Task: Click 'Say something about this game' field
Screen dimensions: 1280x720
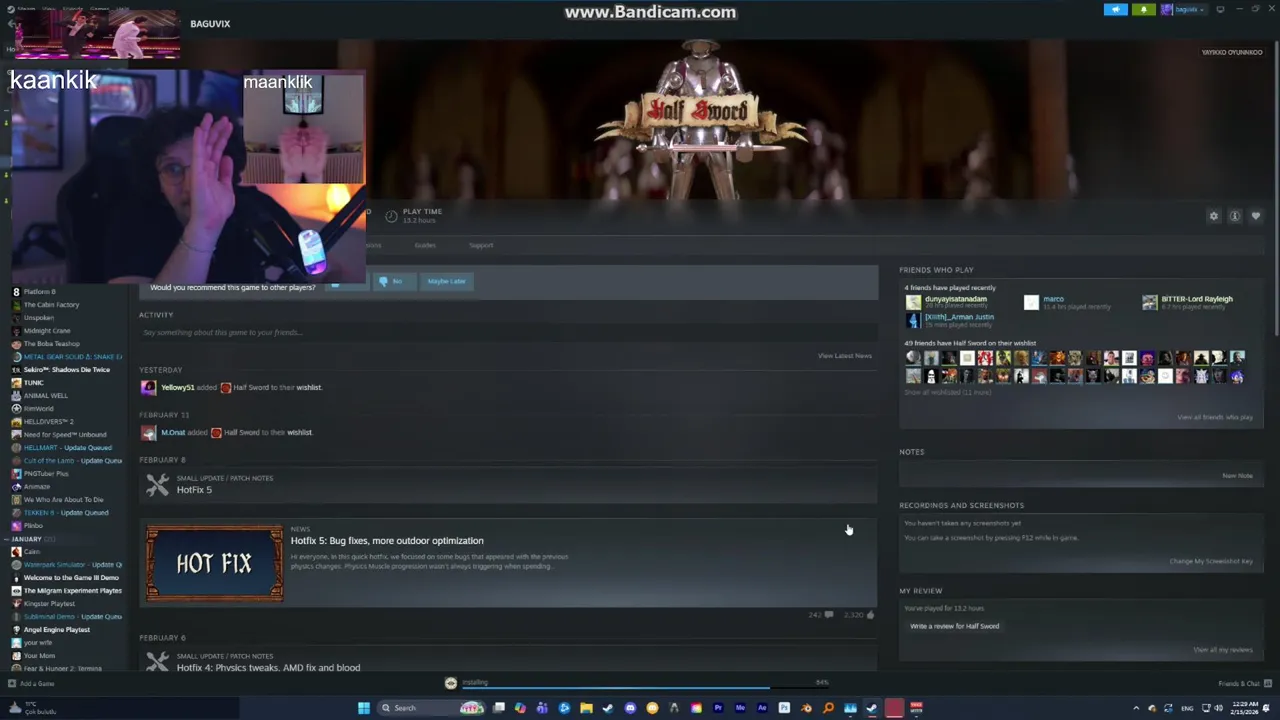Action: point(508,332)
